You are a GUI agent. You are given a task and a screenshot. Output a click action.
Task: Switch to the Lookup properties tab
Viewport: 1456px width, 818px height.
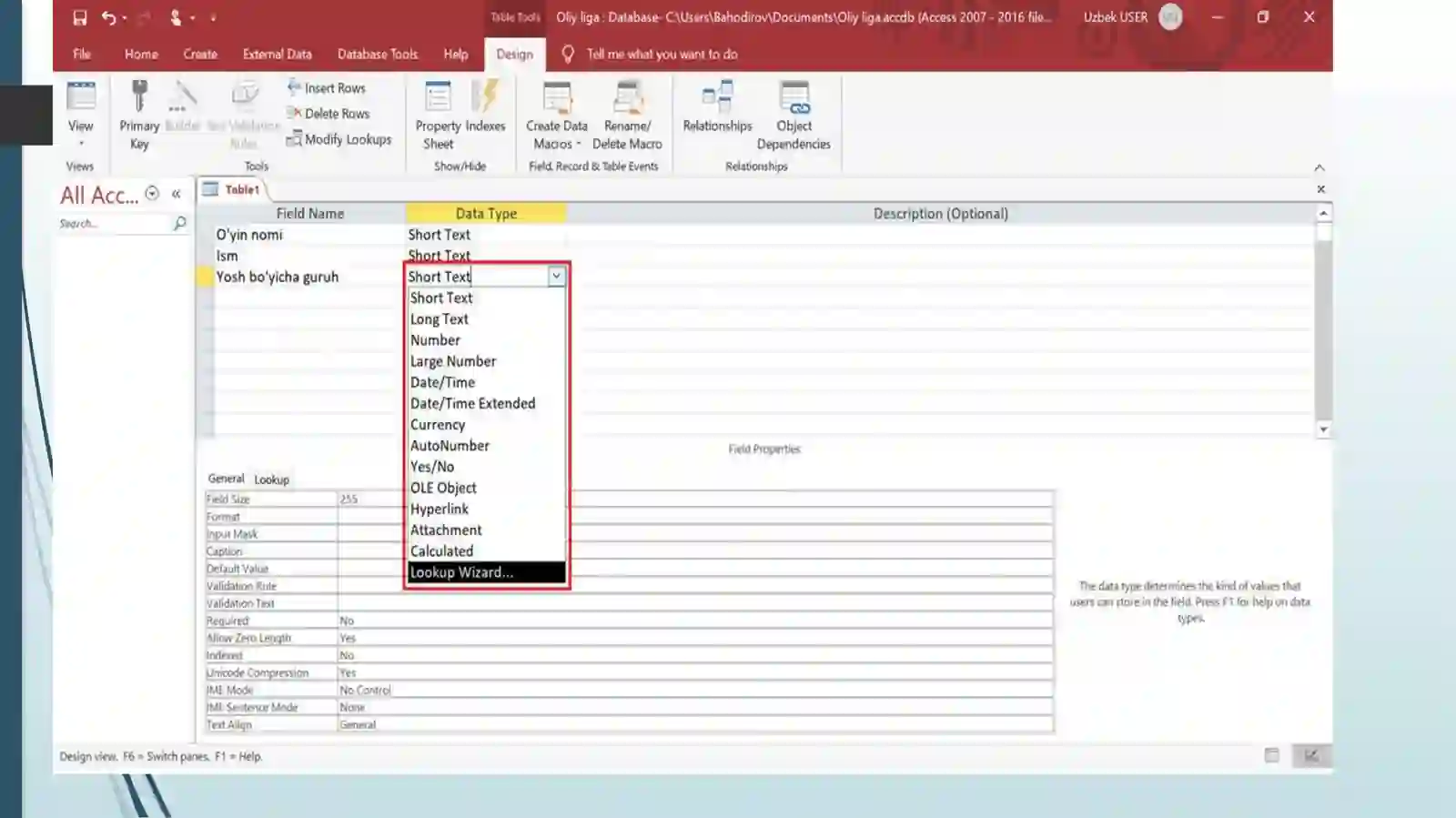[x=271, y=480]
